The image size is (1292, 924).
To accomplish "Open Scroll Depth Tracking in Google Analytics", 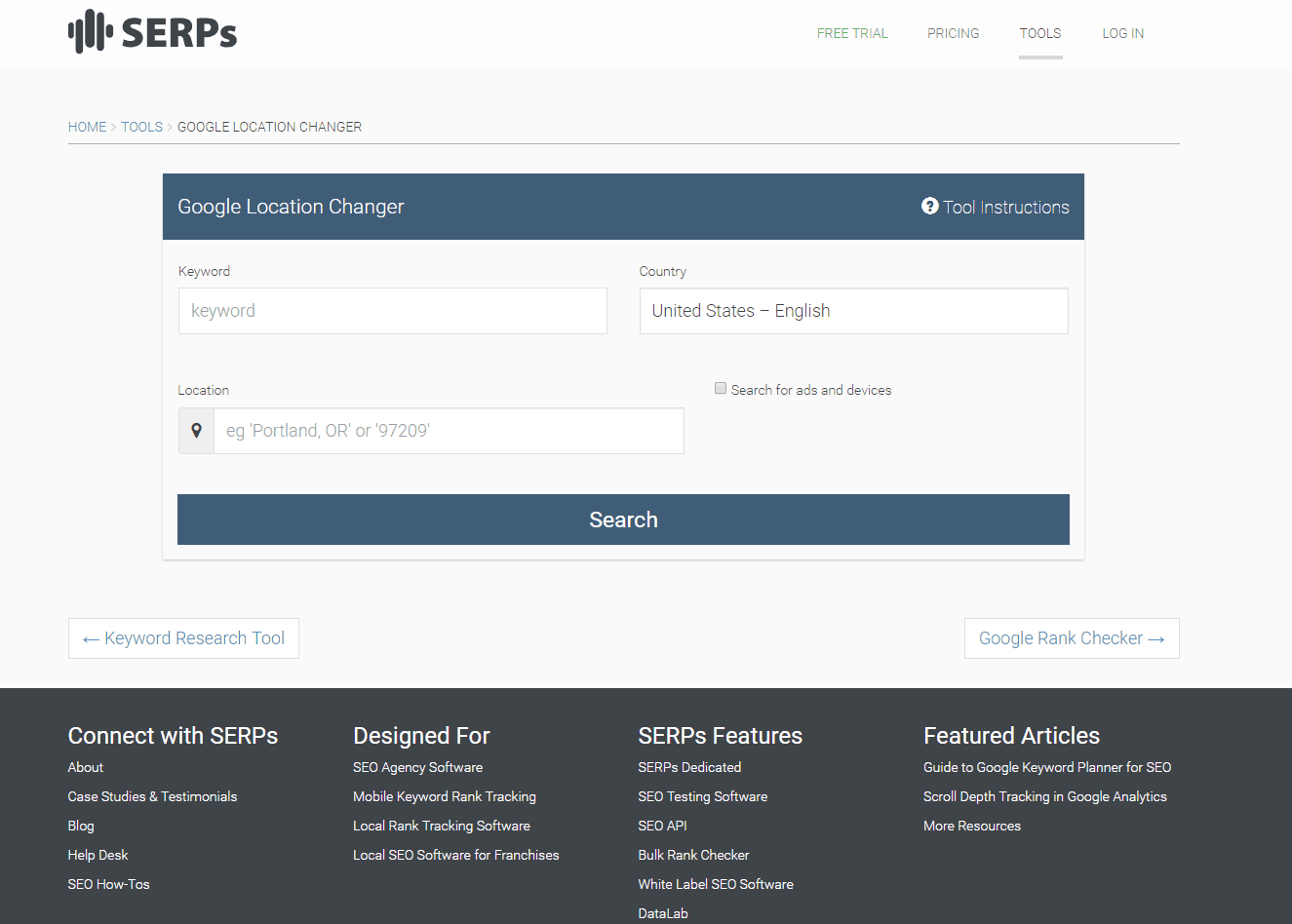I will point(1045,796).
